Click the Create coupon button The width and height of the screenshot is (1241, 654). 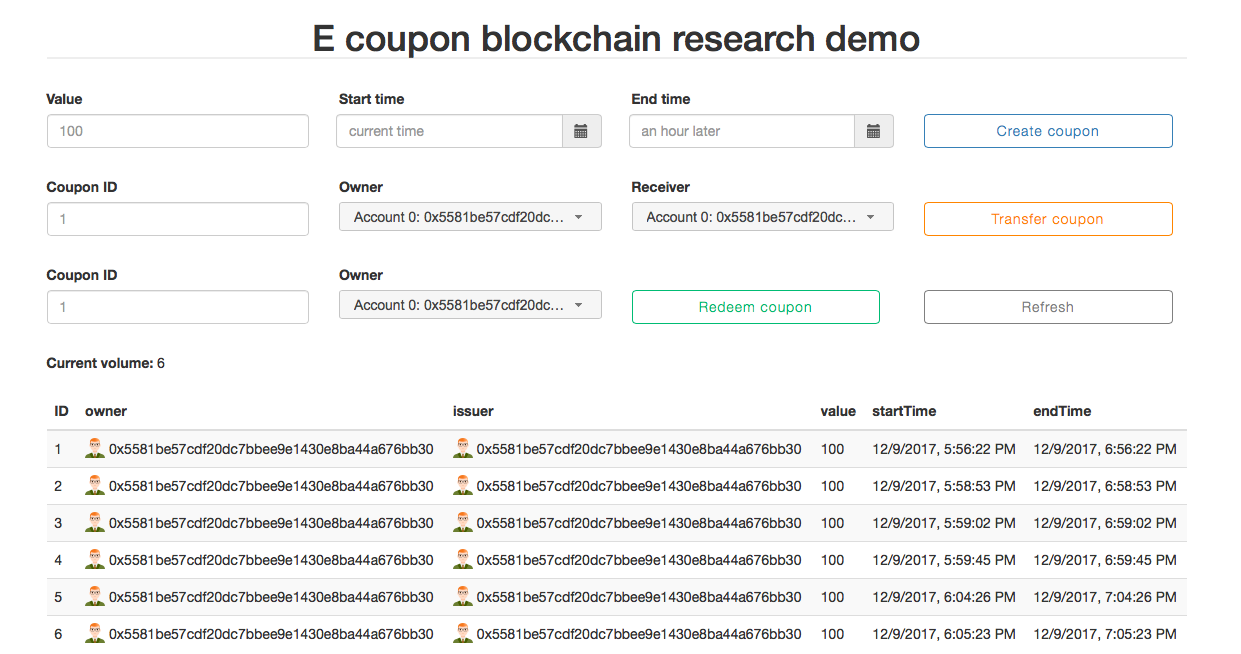click(x=1048, y=131)
